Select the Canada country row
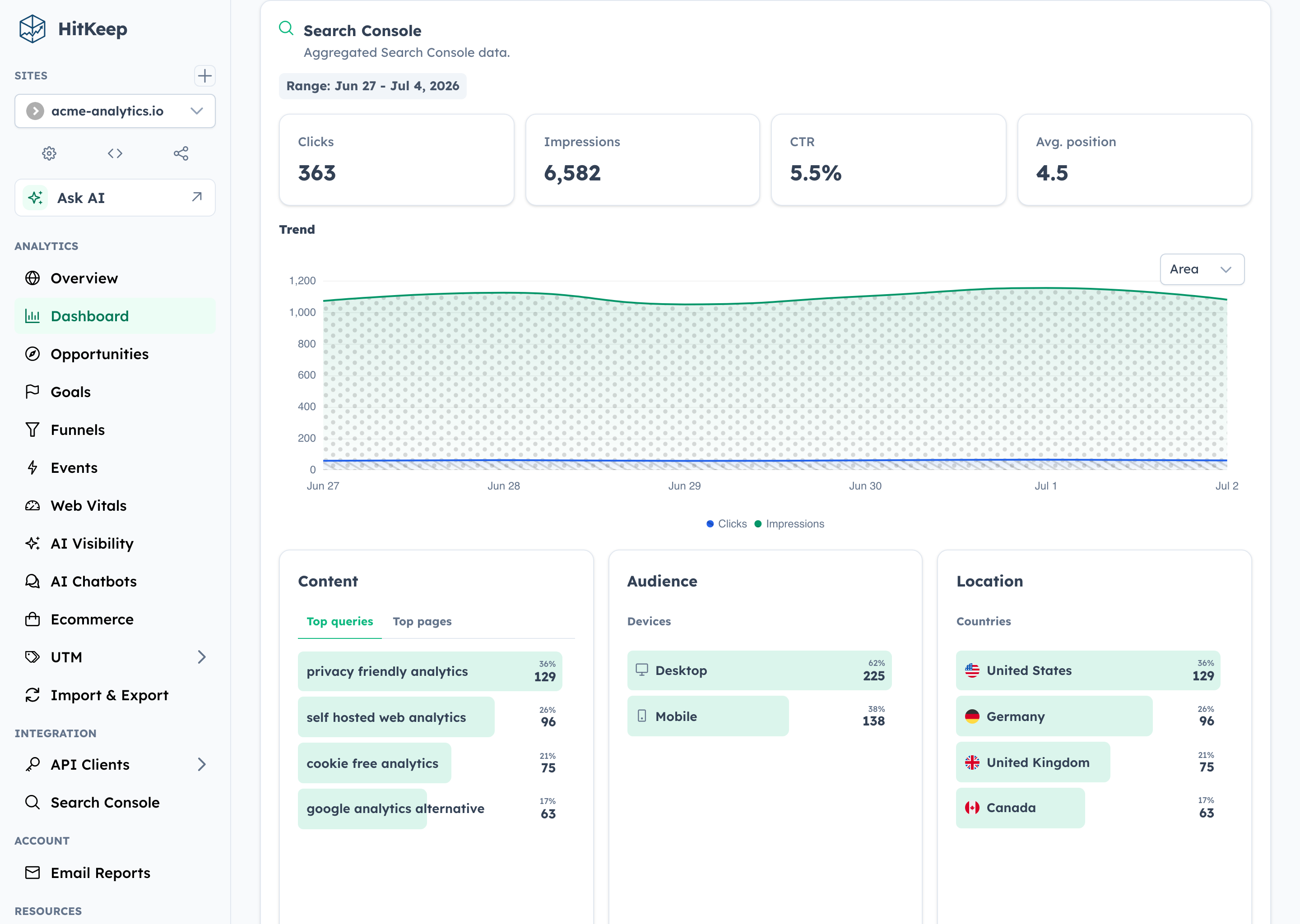Image resolution: width=1300 pixels, height=924 pixels. tap(1088, 807)
